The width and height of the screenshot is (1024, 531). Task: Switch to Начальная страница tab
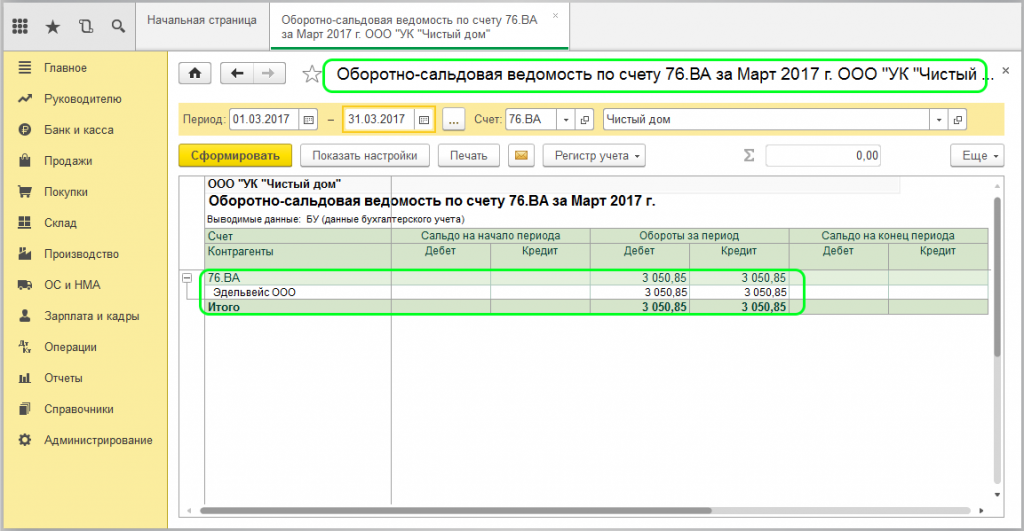[201, 20]
